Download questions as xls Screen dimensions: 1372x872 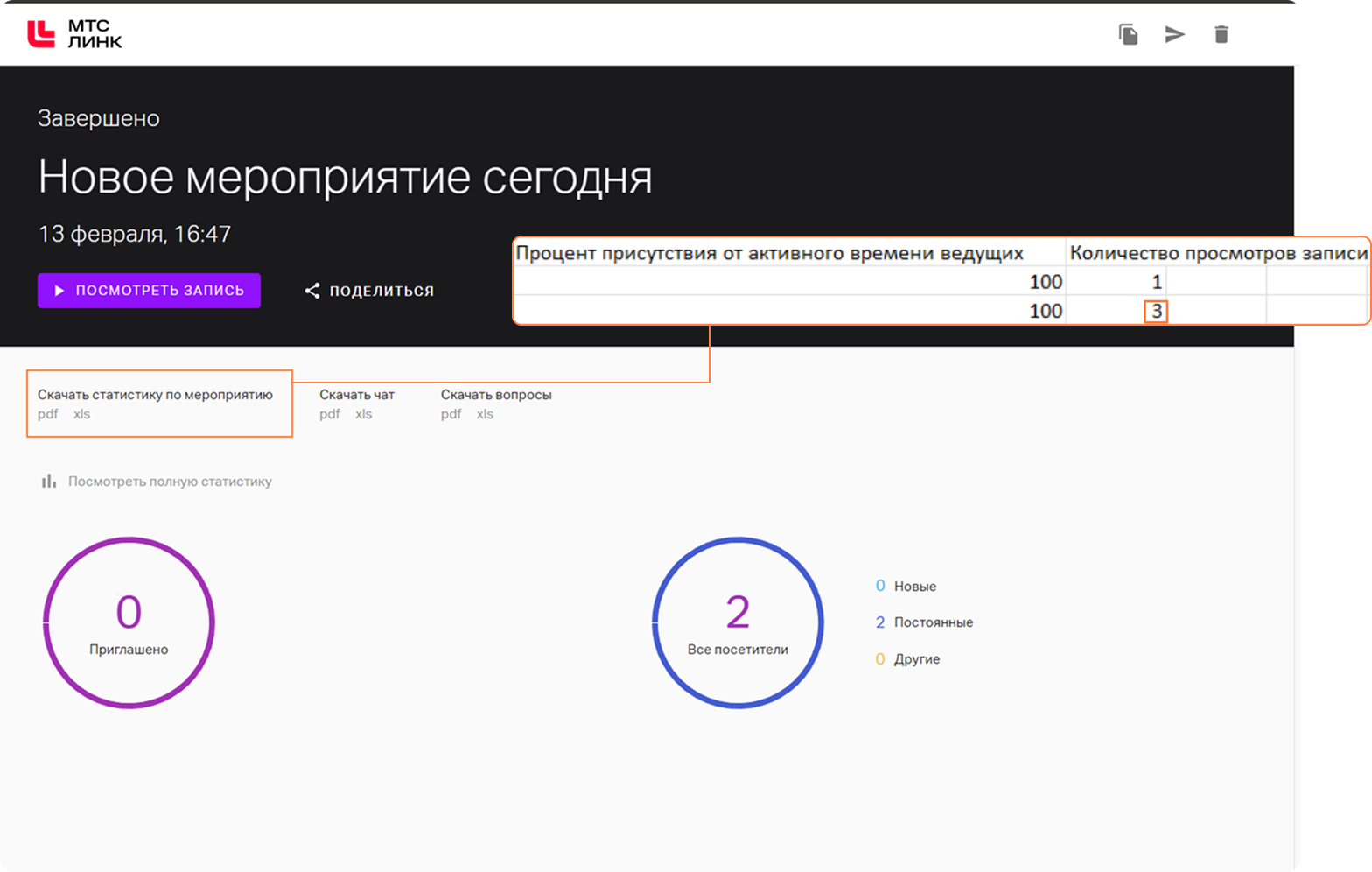coord(485,414)
